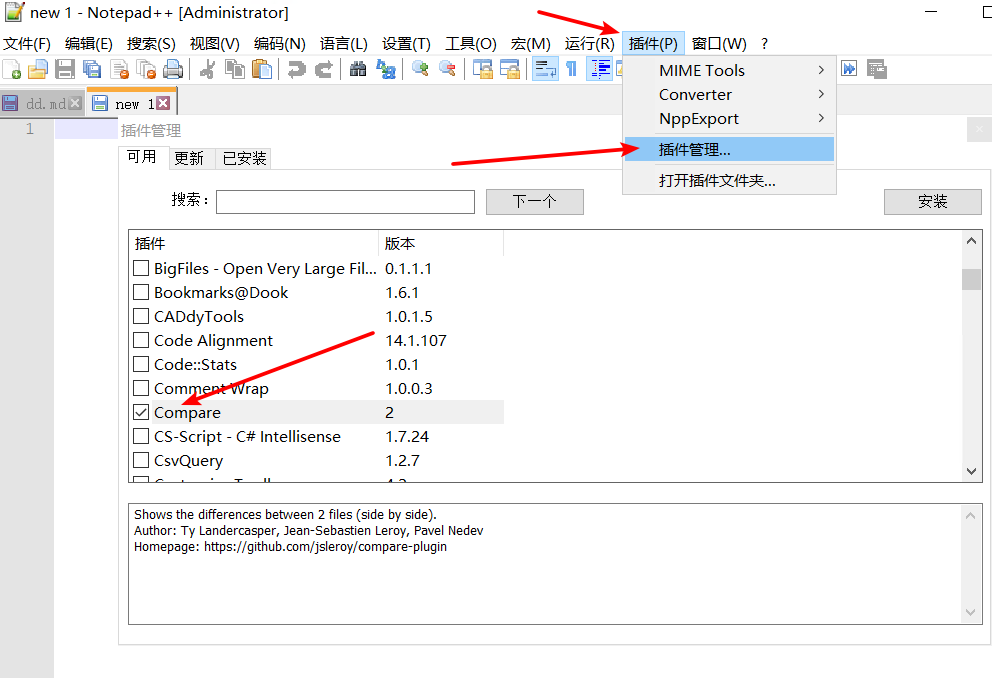The image size is (992, 678).
Task: Click the plugin 搜索 input field
Action: tap(345, 202)
